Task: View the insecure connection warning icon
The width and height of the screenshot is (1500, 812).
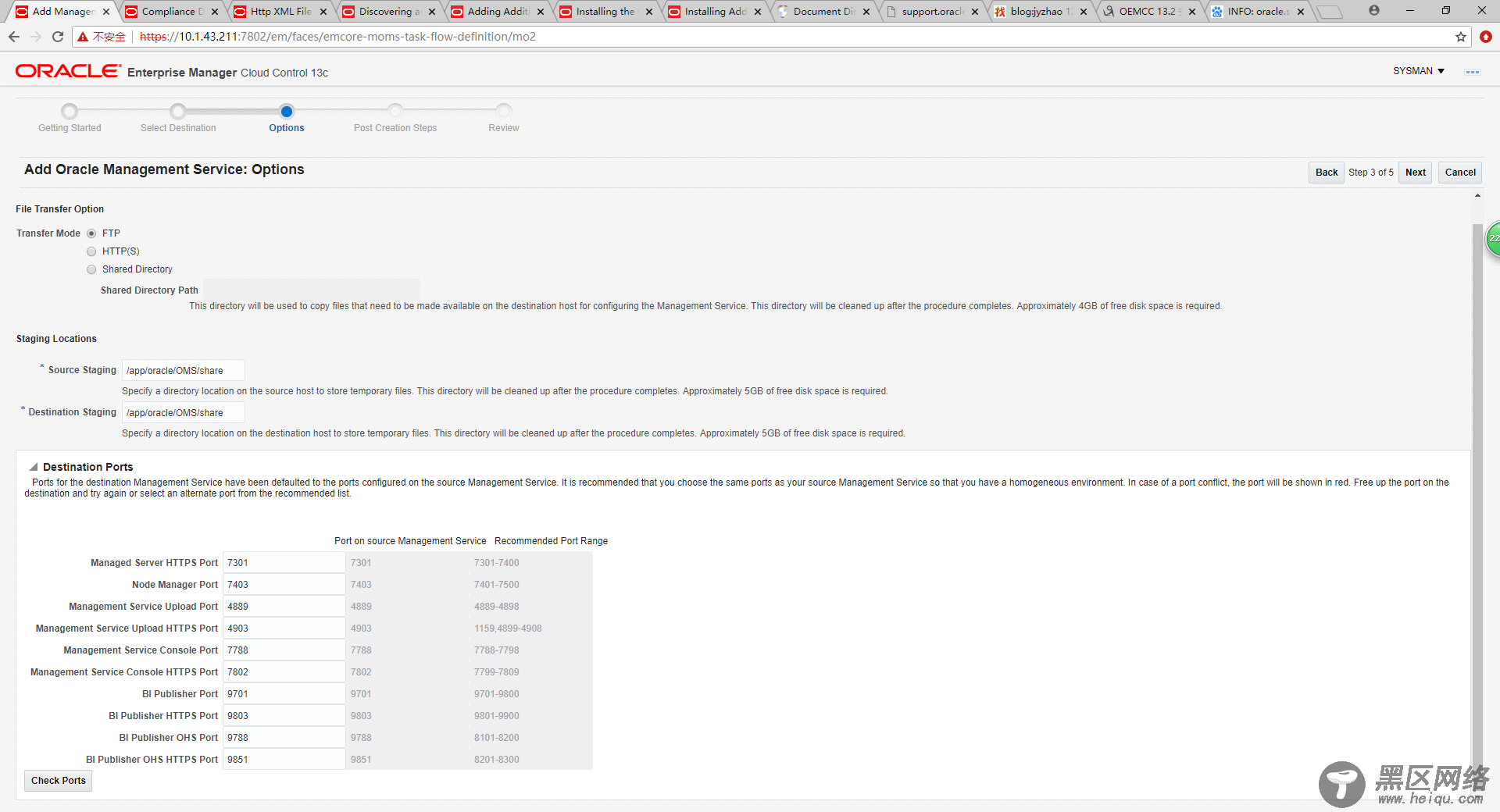Action: pos(83,37)
